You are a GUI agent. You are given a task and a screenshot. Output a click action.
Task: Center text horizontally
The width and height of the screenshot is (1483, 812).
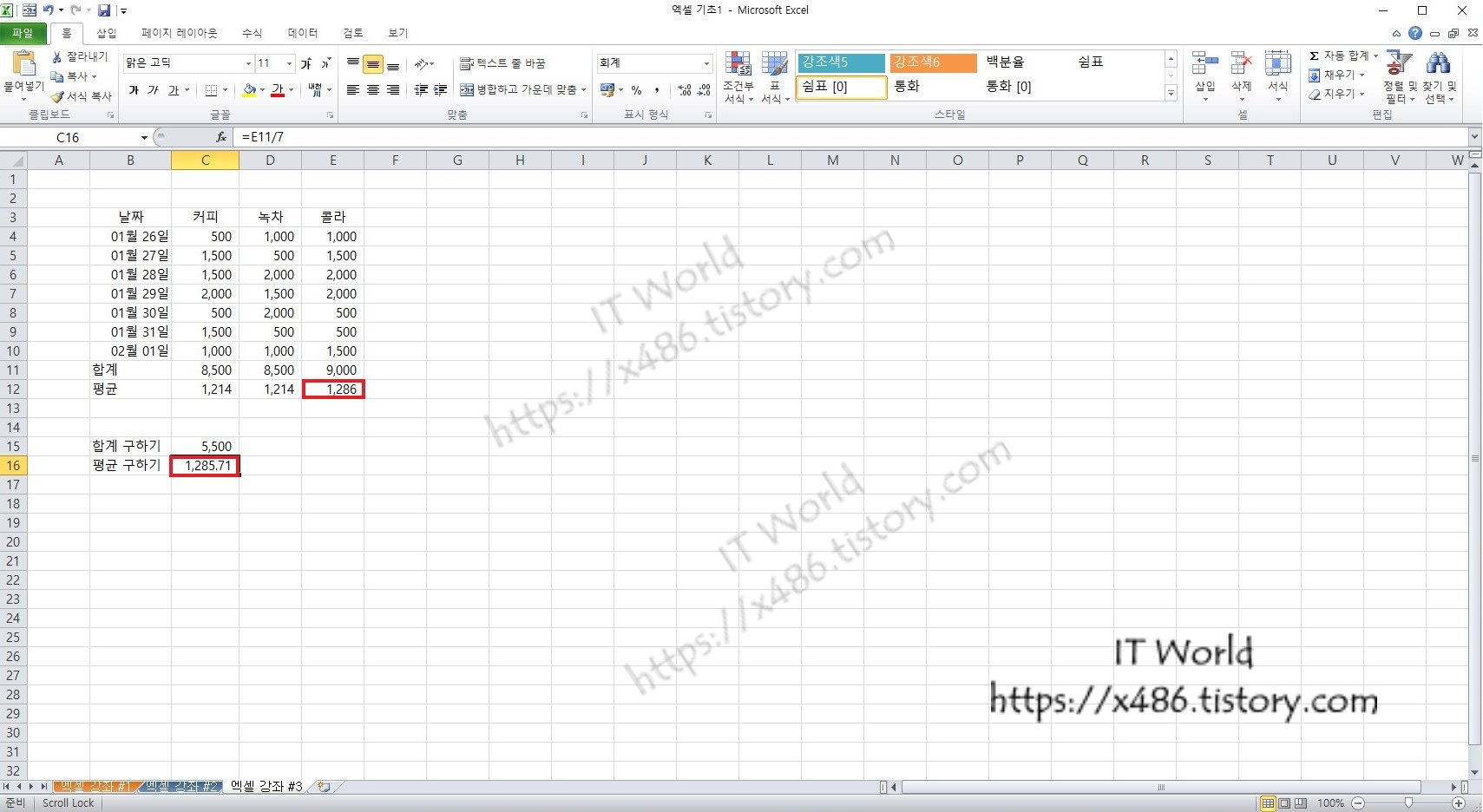373,90
